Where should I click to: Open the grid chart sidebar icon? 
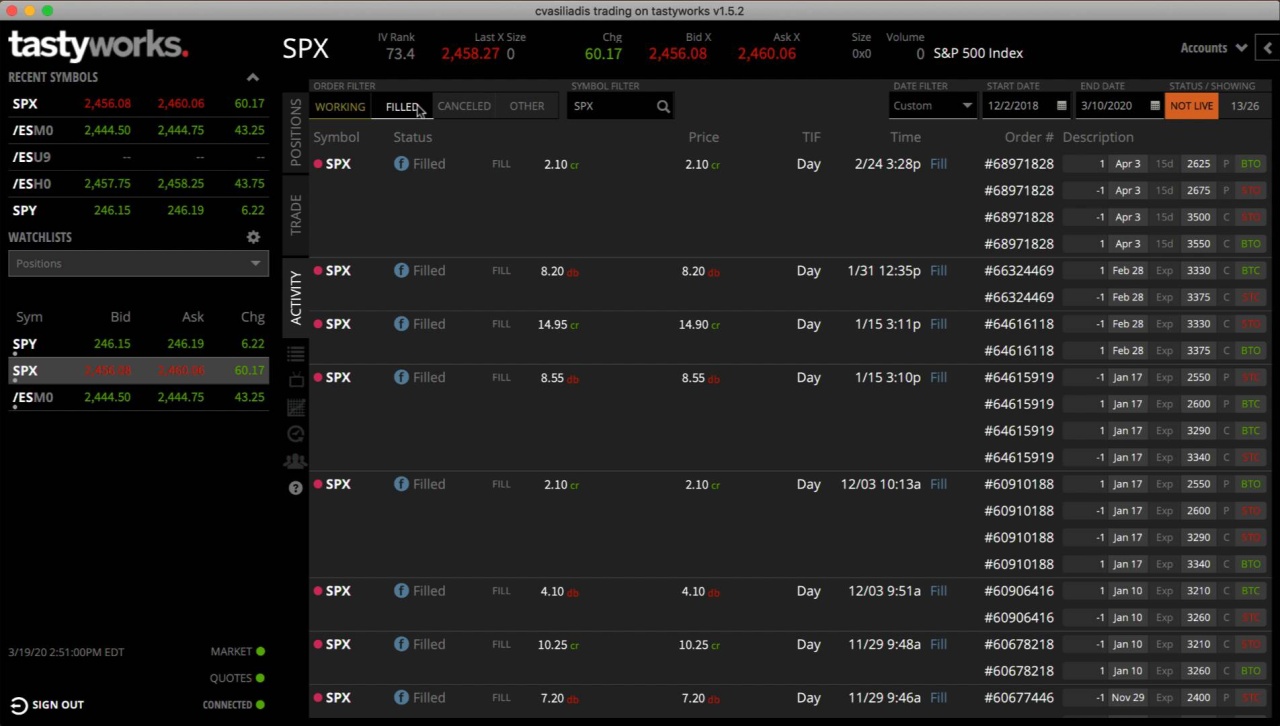295,407
